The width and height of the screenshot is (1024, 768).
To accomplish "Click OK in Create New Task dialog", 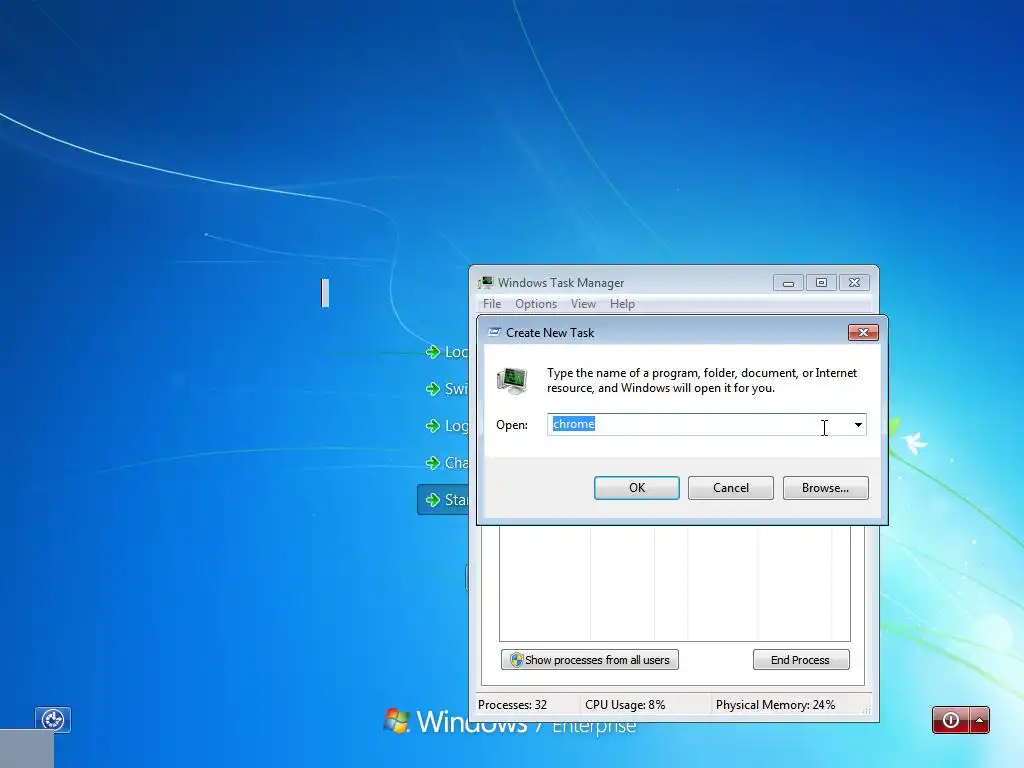I will tap(636, 488).
